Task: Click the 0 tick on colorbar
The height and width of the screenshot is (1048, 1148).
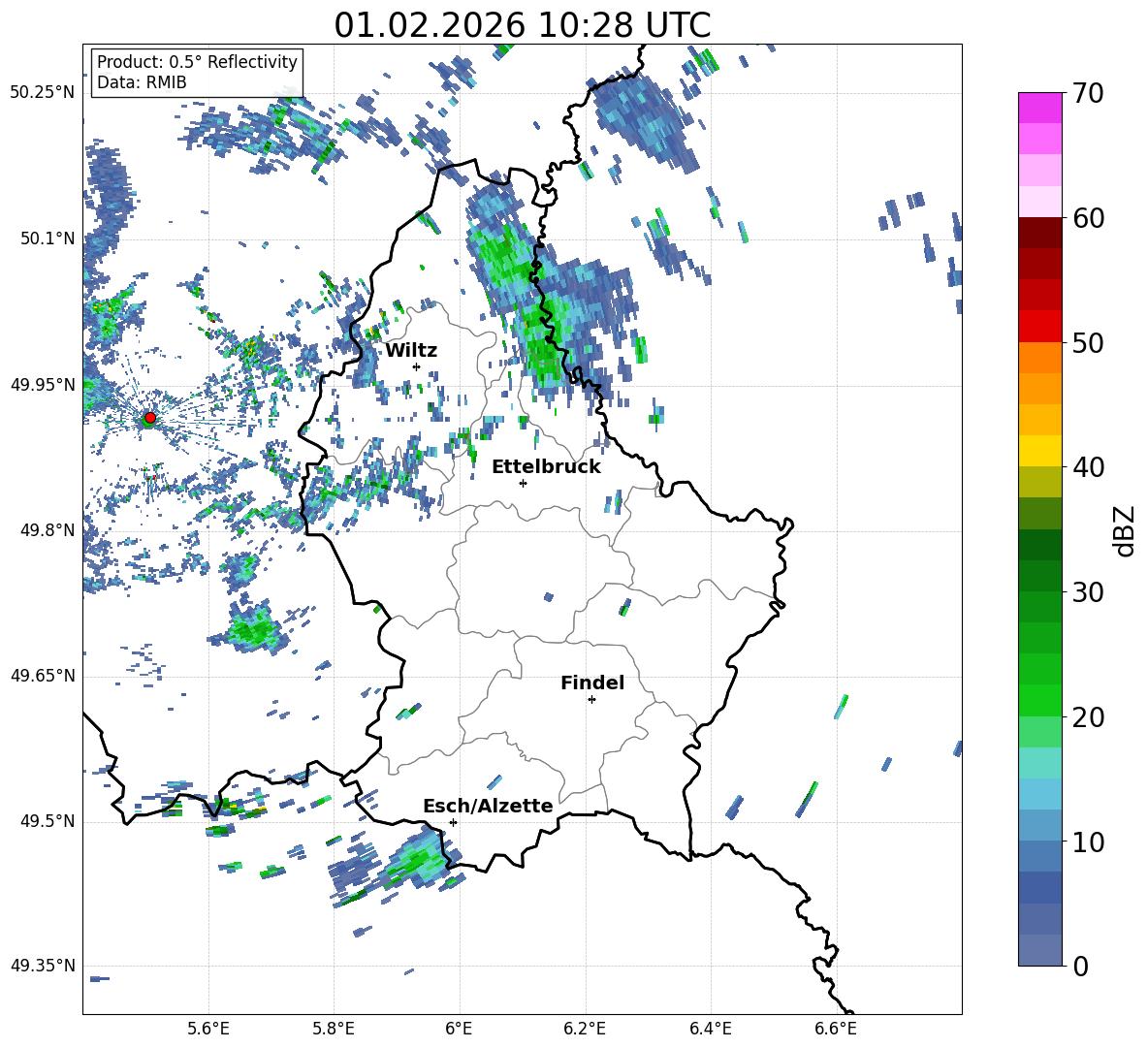Action: 1080,966
